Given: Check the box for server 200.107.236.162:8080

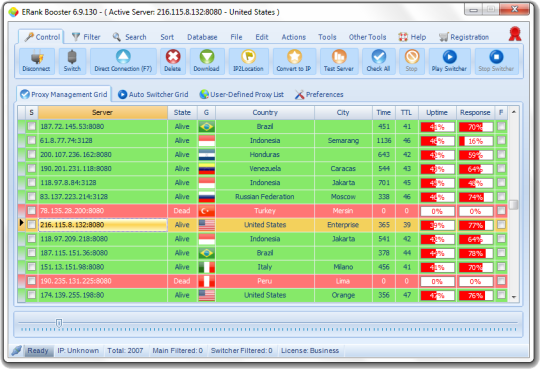Looking at the screenshot, I should click(31, 155).
